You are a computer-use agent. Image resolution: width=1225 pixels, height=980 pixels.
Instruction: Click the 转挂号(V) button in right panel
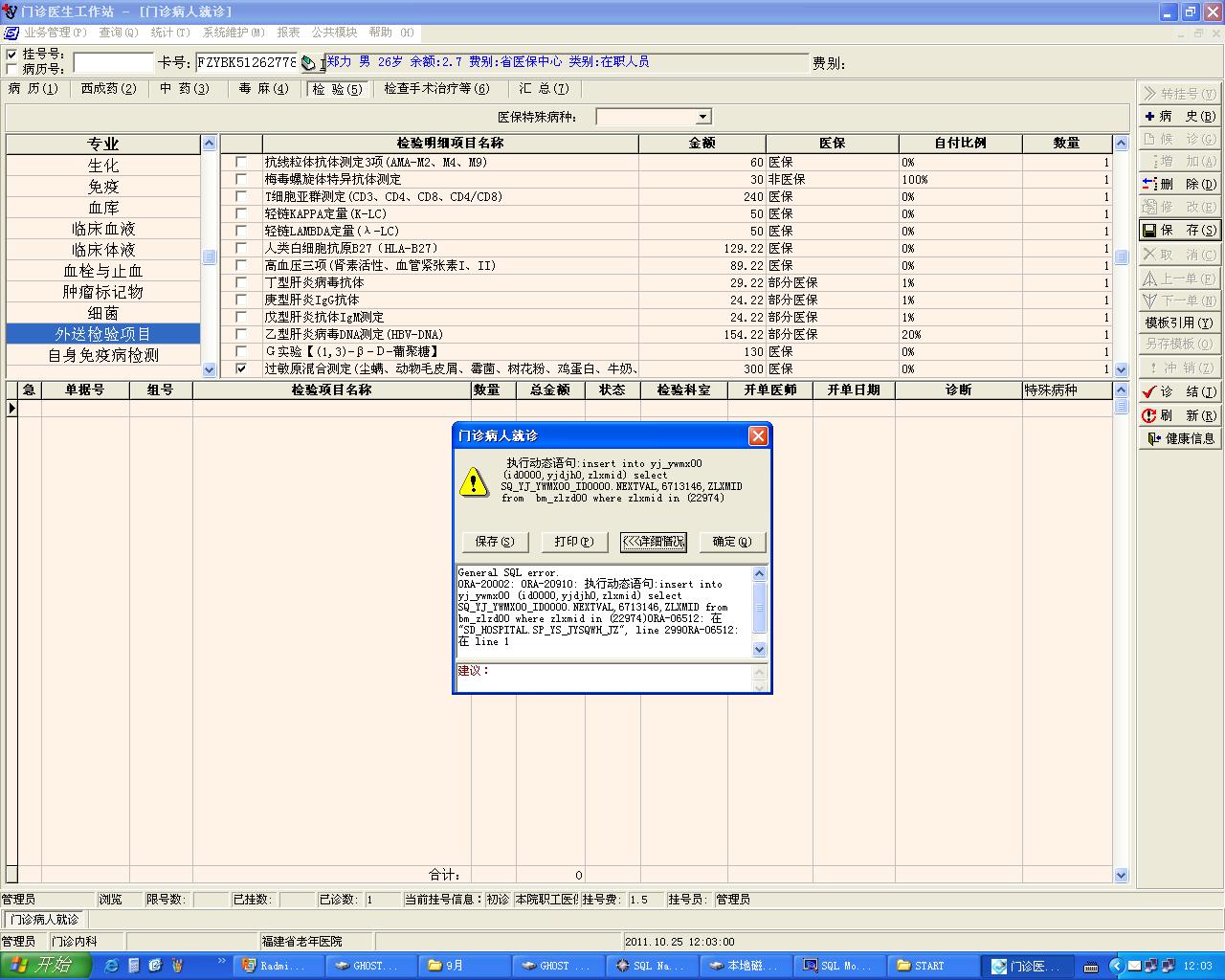tap(1179, 93)
